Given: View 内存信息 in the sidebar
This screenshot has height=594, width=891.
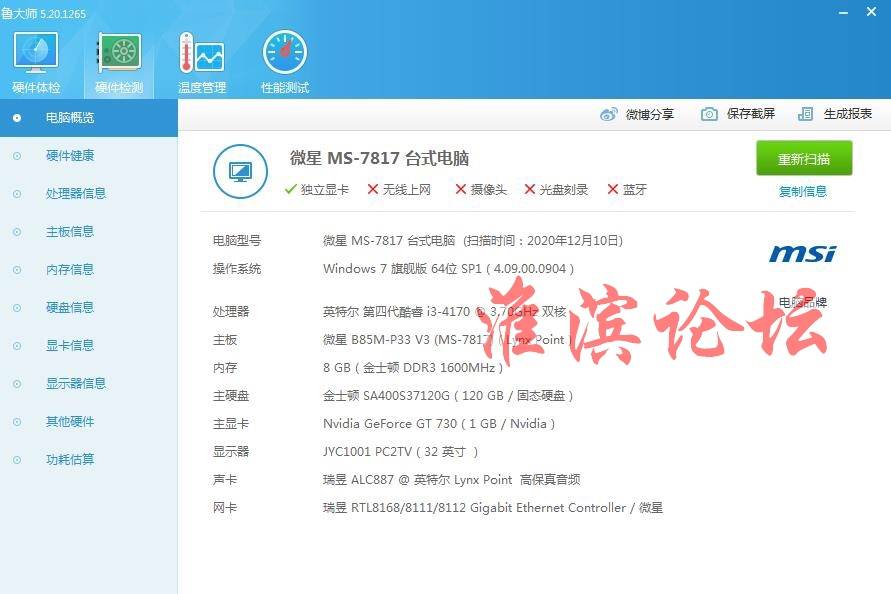Looking at the screenshot, I should coord(89,270).
